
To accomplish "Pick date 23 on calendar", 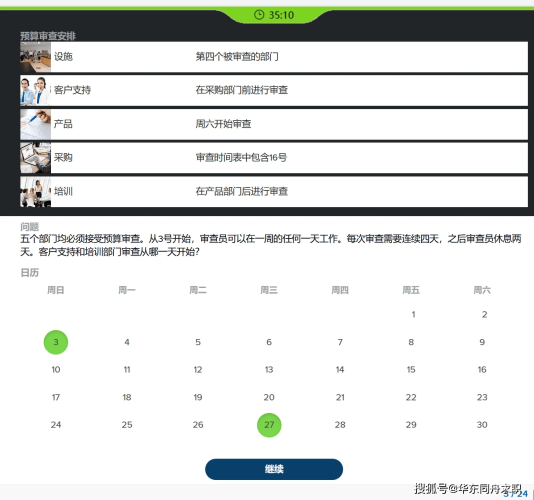I will [x=482, y=397].
